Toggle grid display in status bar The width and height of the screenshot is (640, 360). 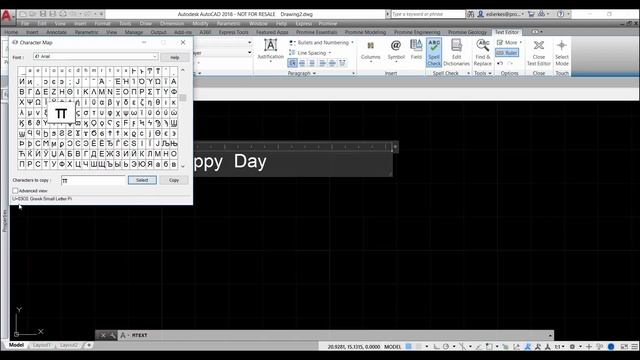[x=409, y=347]
